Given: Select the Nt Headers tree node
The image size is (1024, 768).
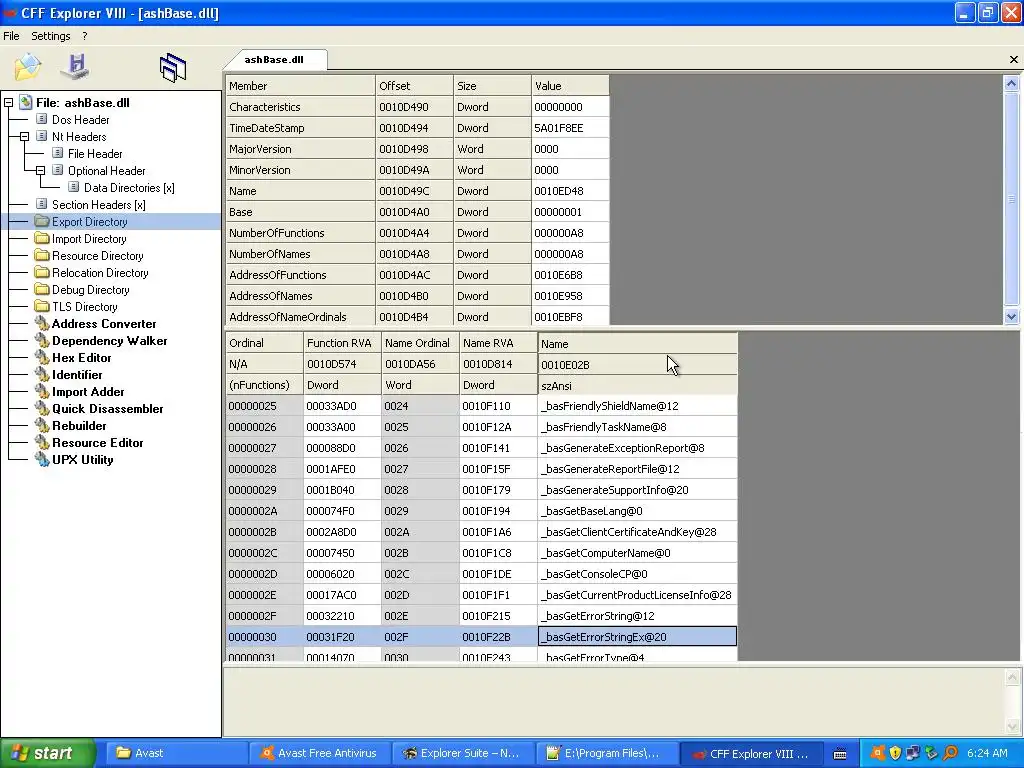Looking at the screenshot, I should (79, 136).
